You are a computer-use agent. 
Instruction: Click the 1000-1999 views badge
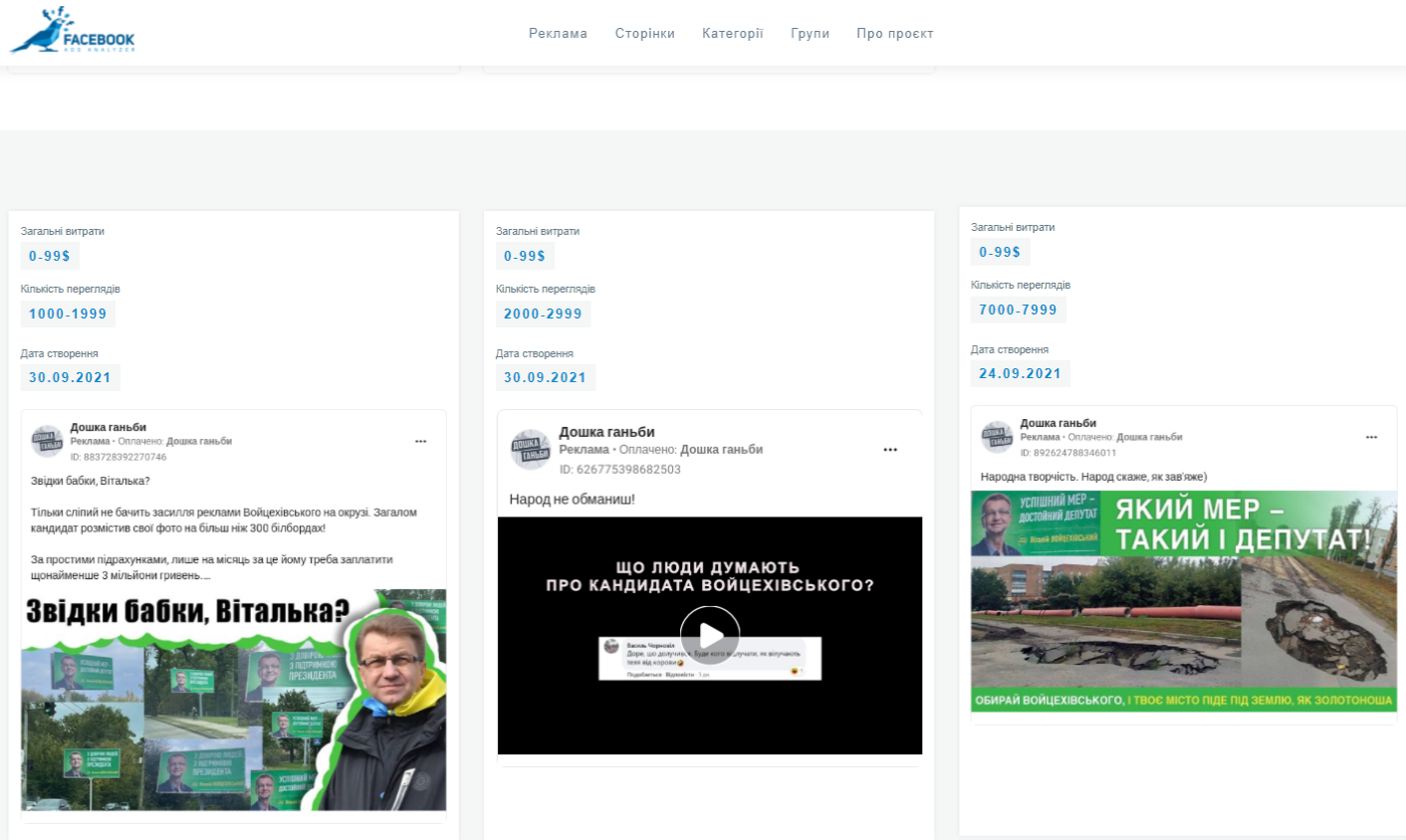point(68,314)
